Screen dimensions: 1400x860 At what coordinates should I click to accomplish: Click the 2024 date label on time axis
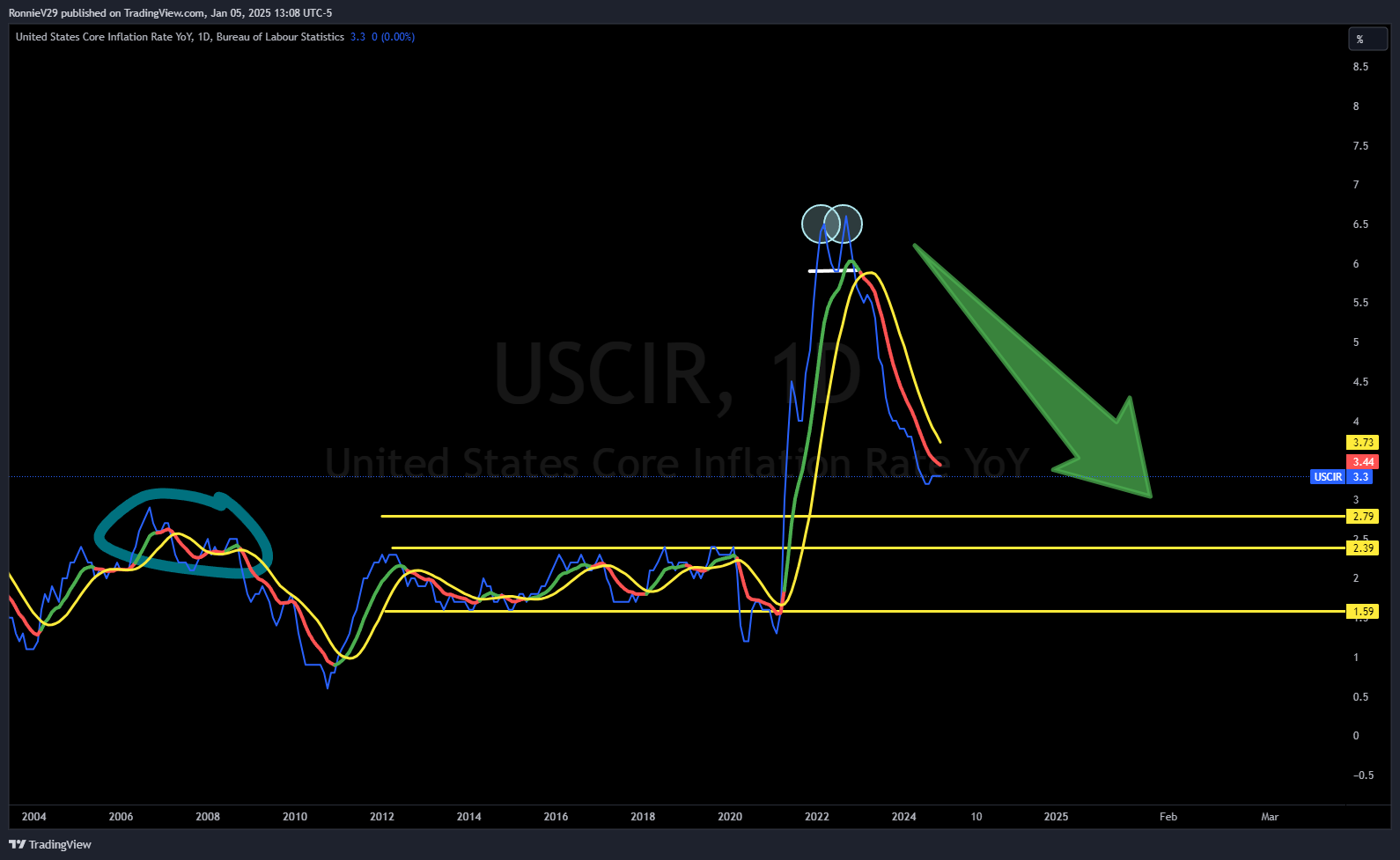(903, 817)
